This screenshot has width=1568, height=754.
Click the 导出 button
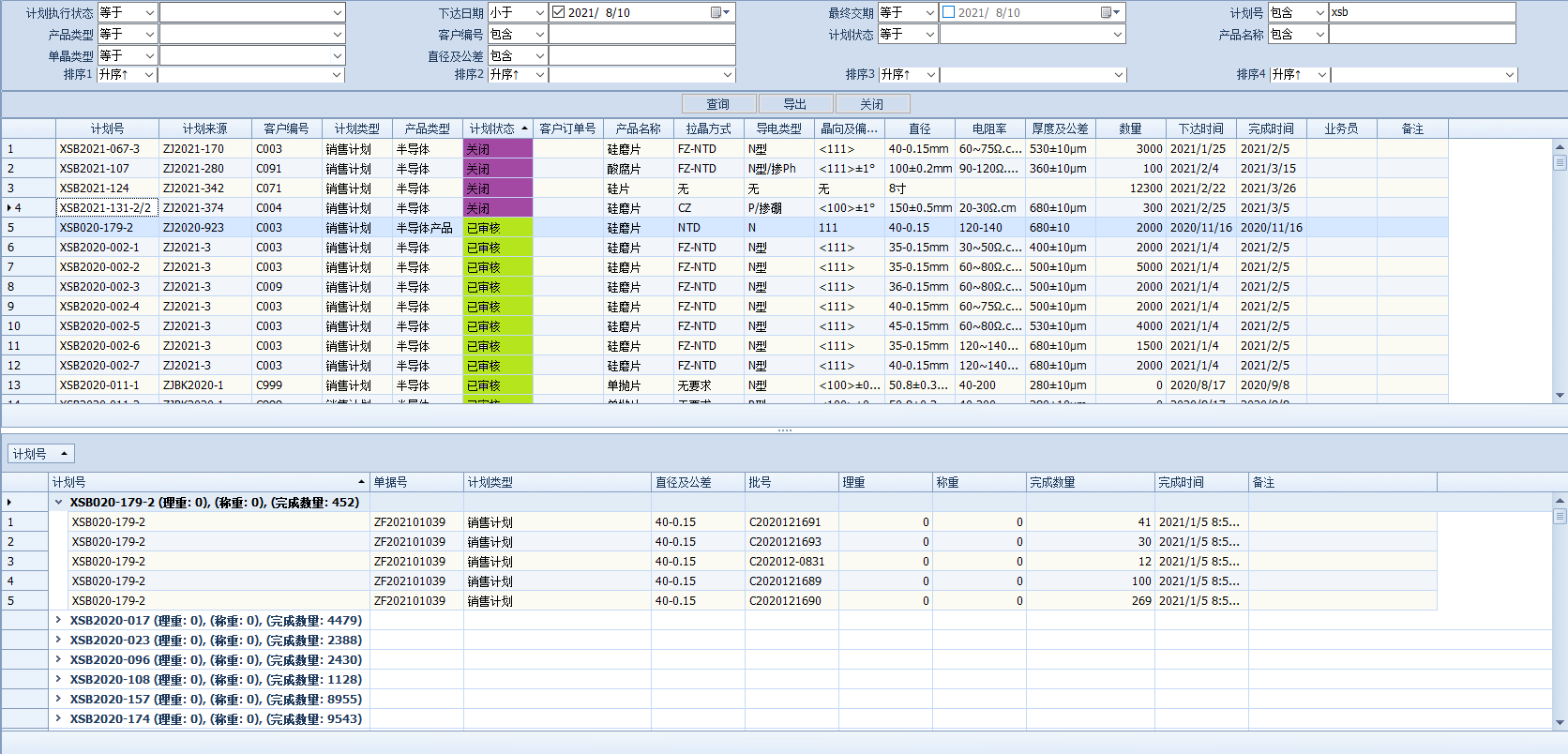pyautogui.click(x=795, y=104)
